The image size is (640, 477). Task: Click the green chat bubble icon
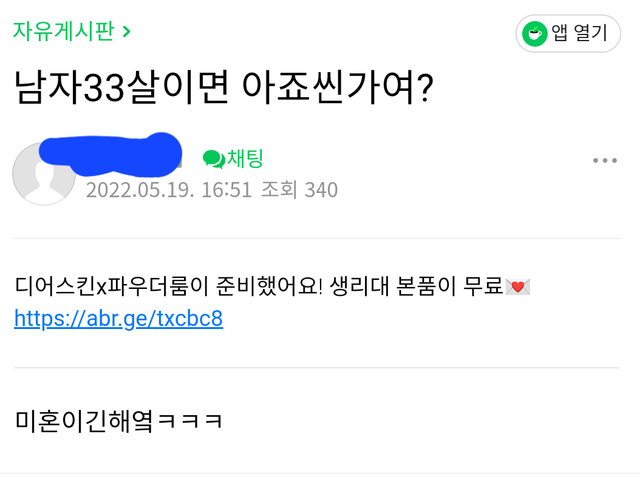click(213, 158)
